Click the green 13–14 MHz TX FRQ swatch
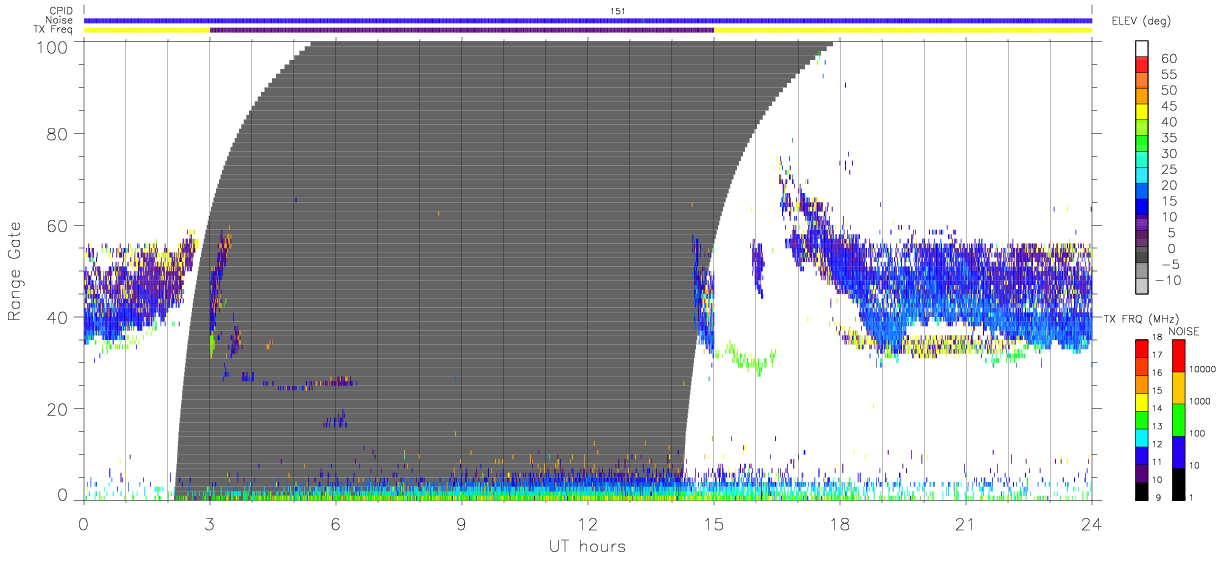This screenshot has height=567, width=1228. coord(1143,419)
